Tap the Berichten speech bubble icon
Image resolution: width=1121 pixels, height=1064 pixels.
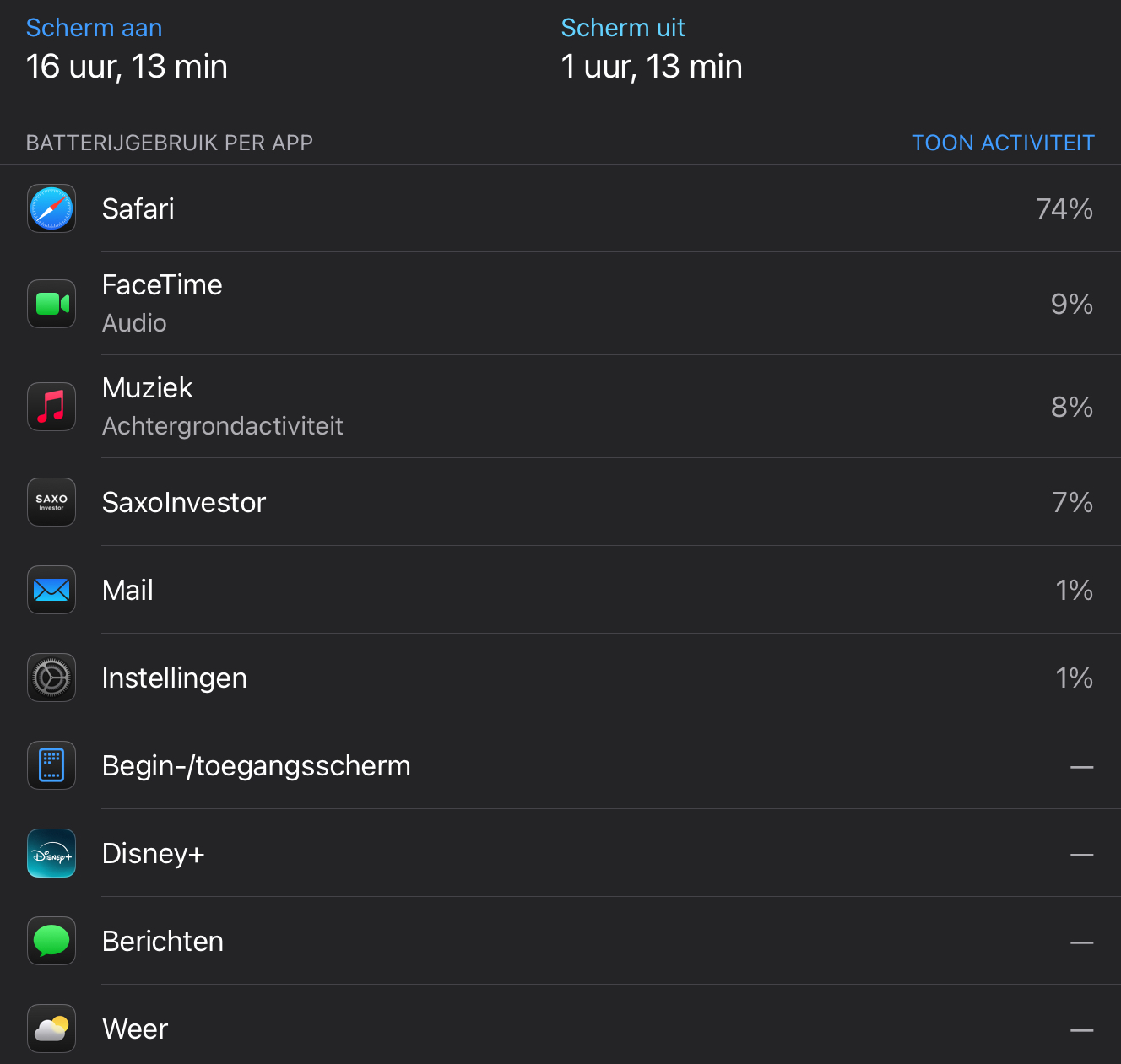(51, 941)
